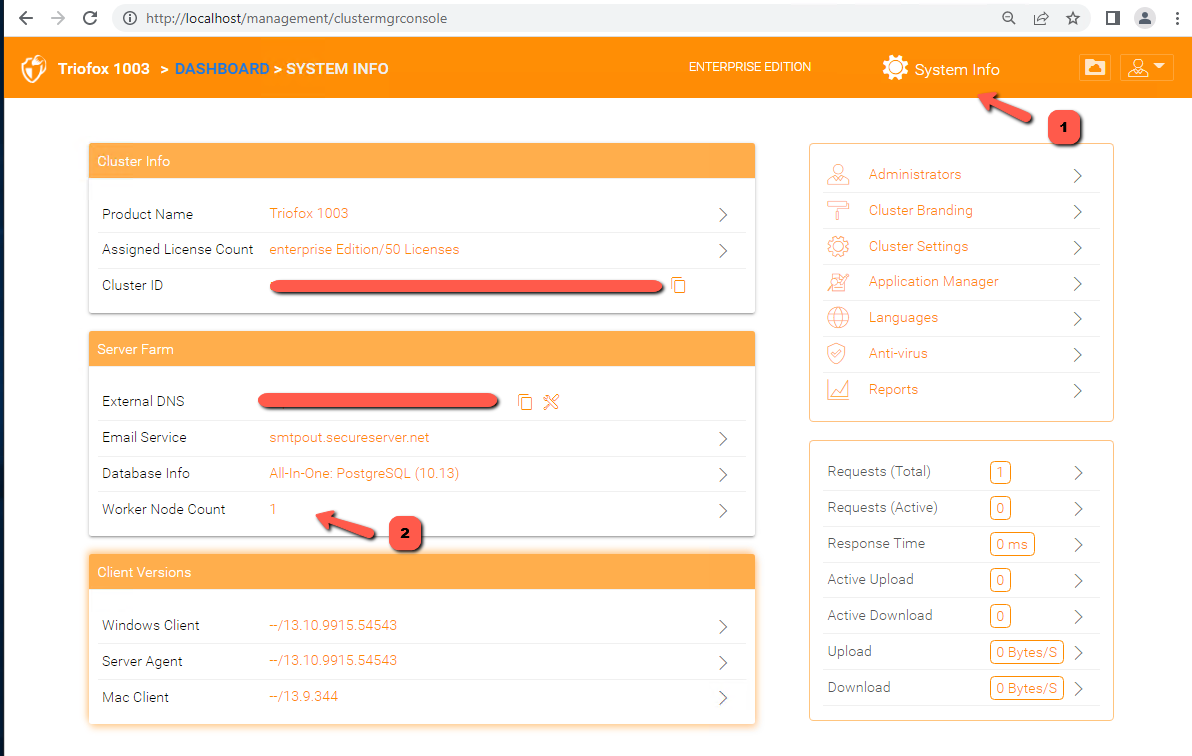The height and width of the screenshot is (756, 1192).
Task: Click Download 0 Bytes/S badge
Action: pyautogui.click(x=1026, y=688)
